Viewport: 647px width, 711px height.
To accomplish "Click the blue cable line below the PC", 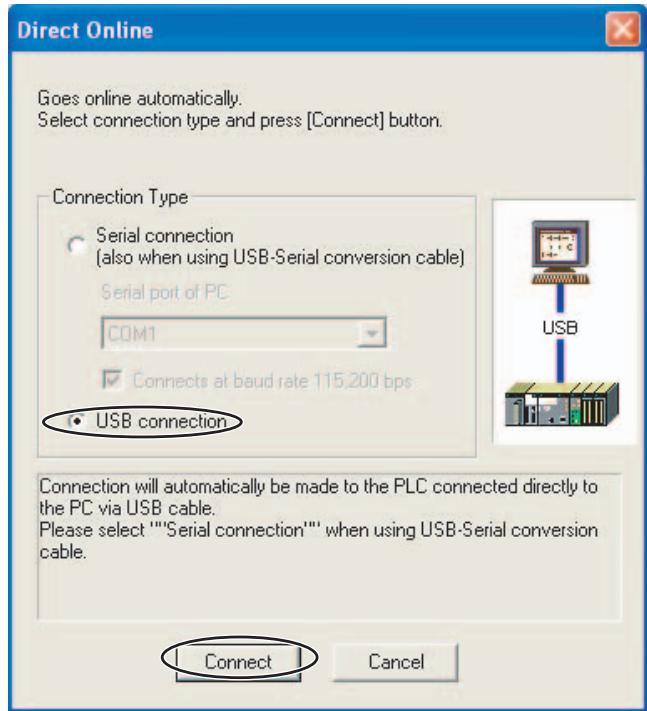I will tap(560, 298).
